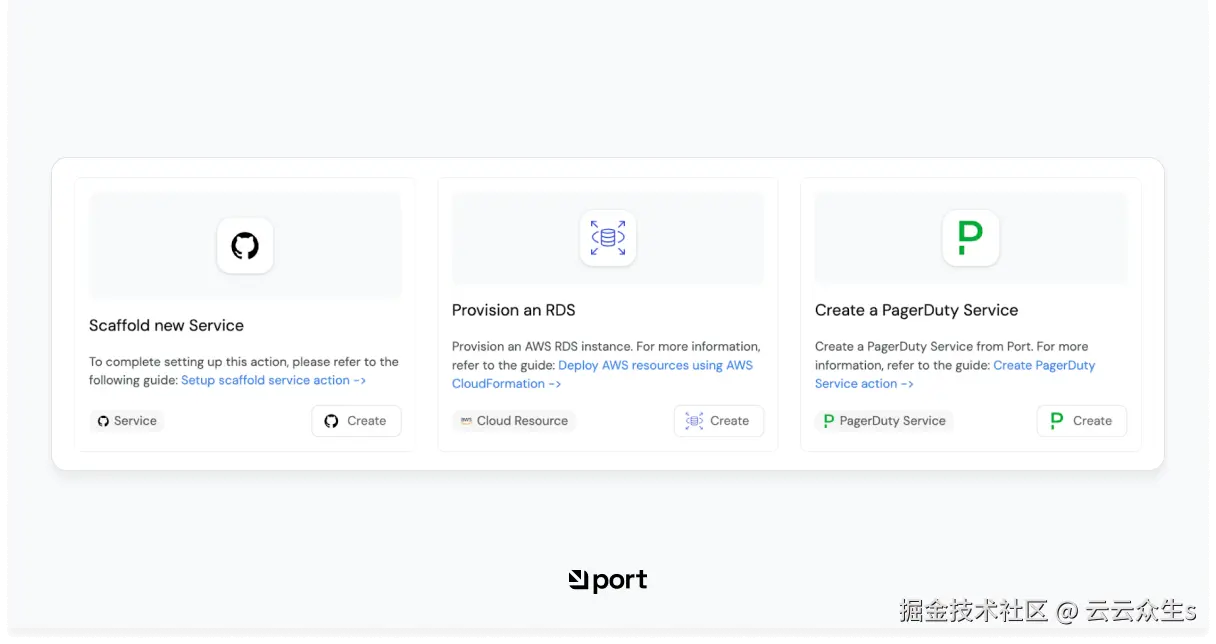This screenshot has height=644, width=1216.
Task: Open the Setup scaffold service action link
Action: (x=273, y=380)
